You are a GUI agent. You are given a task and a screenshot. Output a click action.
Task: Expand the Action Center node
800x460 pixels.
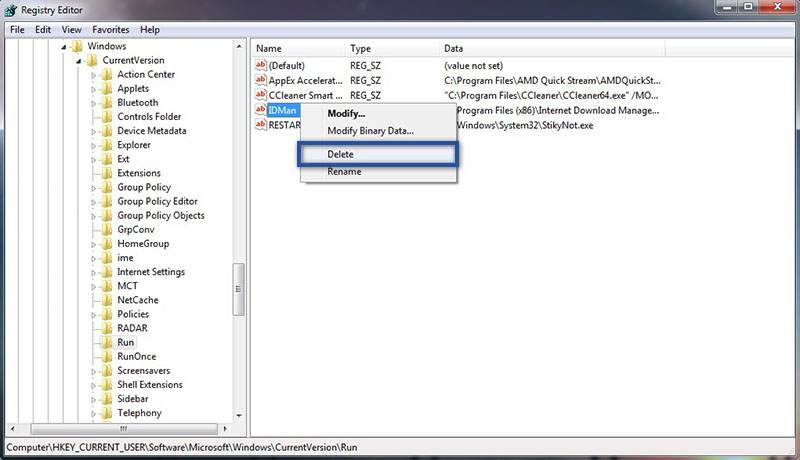click(x=93, y=75)
